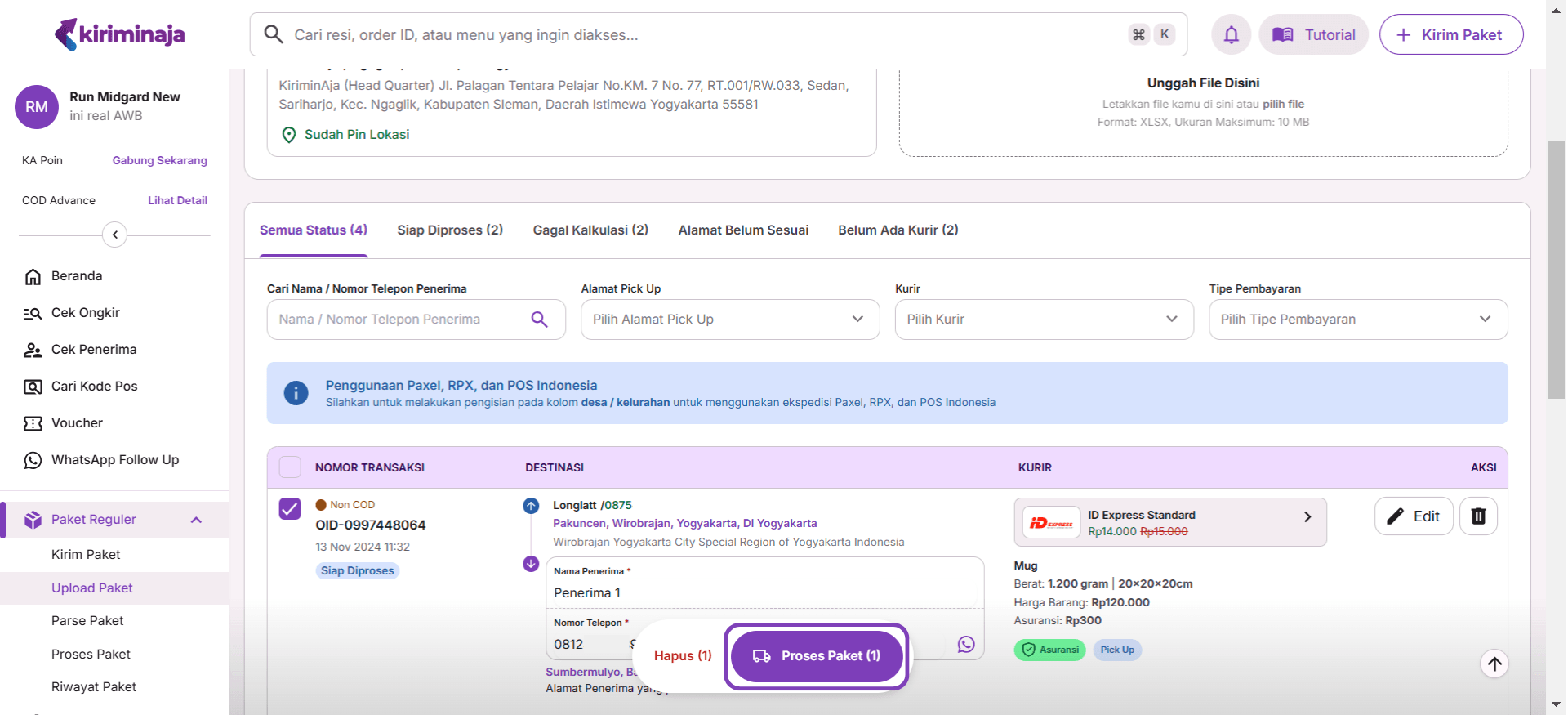Screen dimensions: 1568x715
Task: Click the notification bell icon
Action: [1231, 34]
